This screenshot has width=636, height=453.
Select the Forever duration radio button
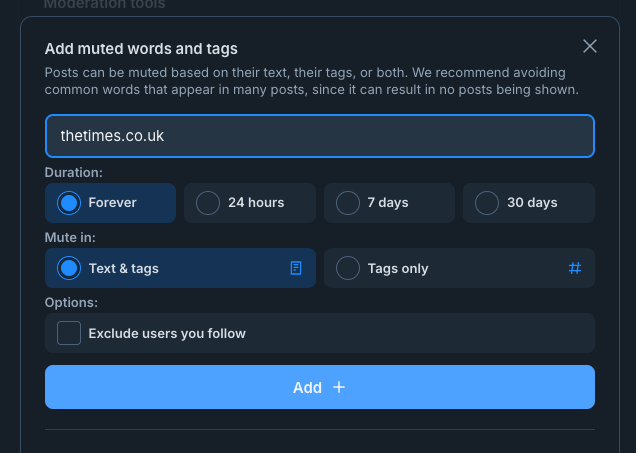(x=69, y=203)
